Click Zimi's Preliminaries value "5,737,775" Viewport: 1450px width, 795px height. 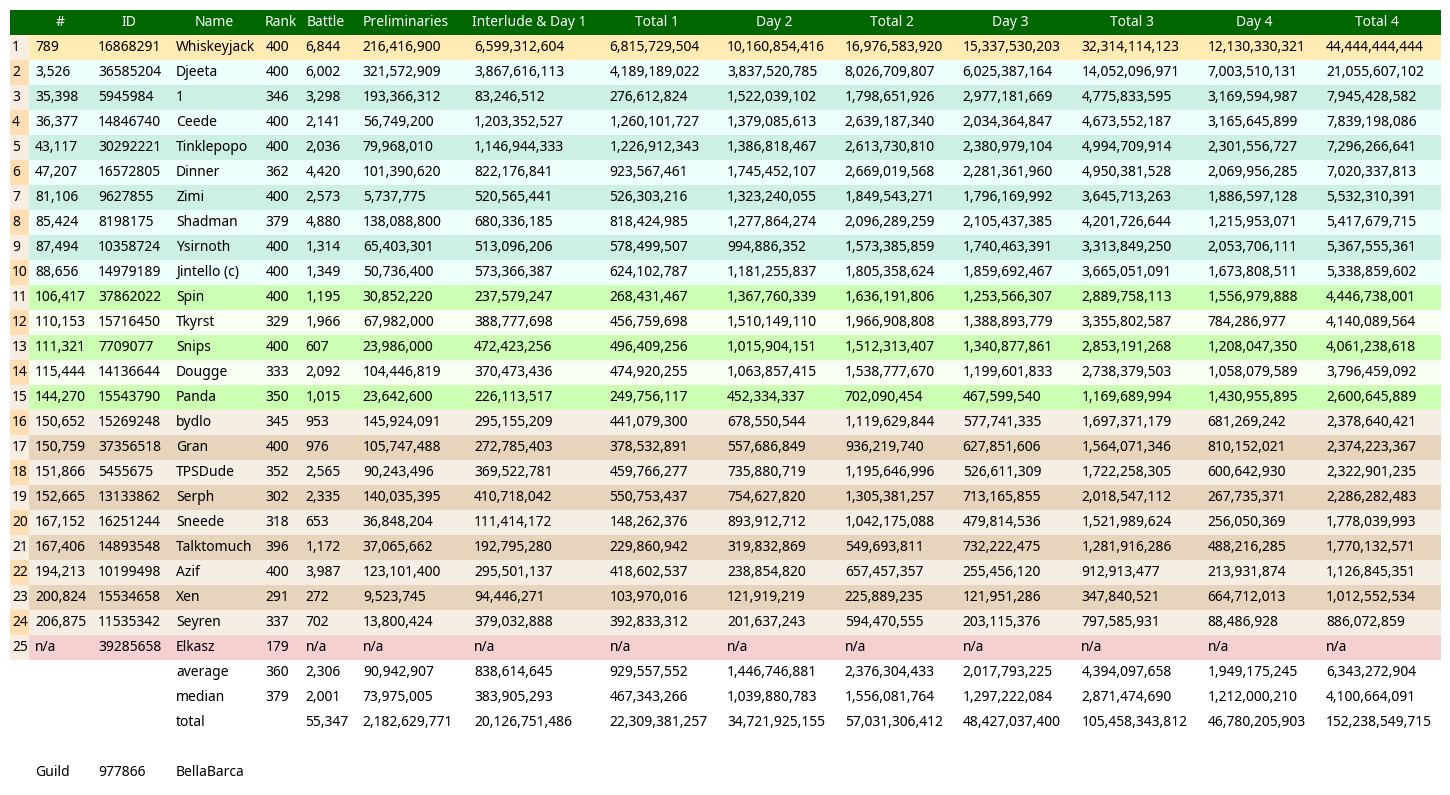point(394,196)
